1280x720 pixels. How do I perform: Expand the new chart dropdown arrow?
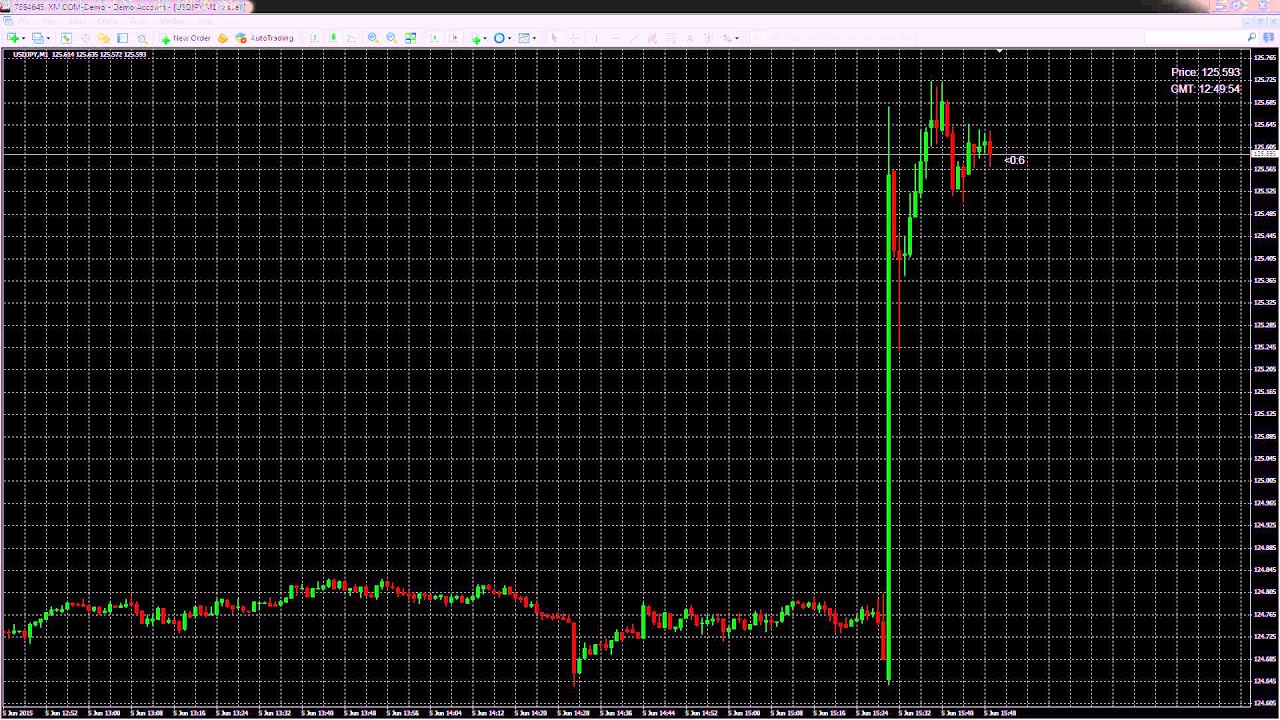pos(23,38)
